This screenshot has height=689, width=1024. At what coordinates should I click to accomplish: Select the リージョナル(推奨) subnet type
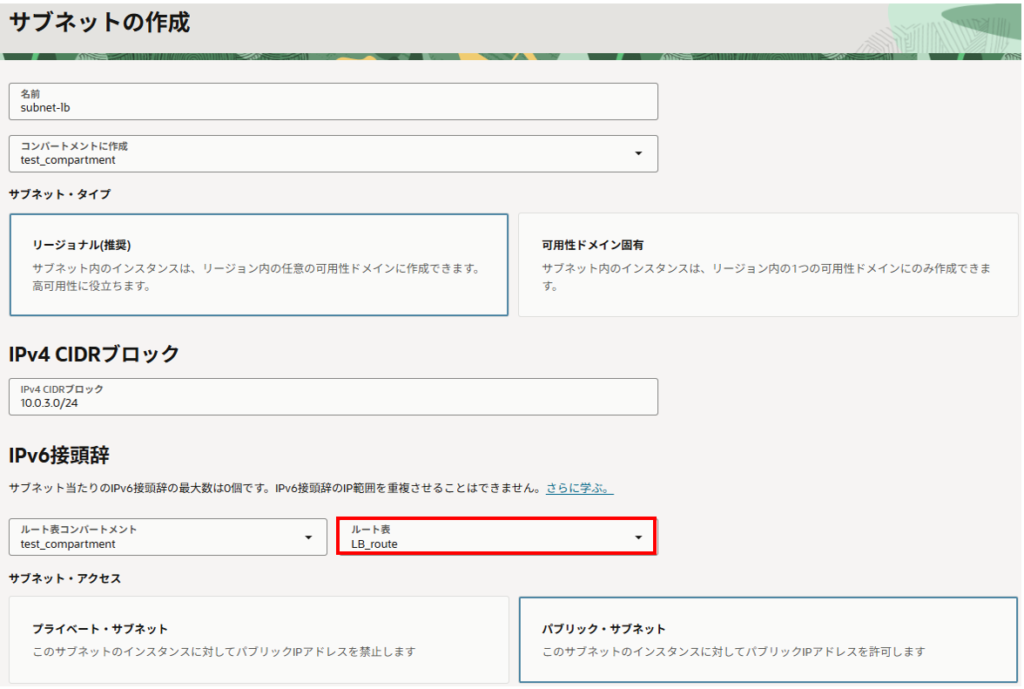(x=258, y=265)
